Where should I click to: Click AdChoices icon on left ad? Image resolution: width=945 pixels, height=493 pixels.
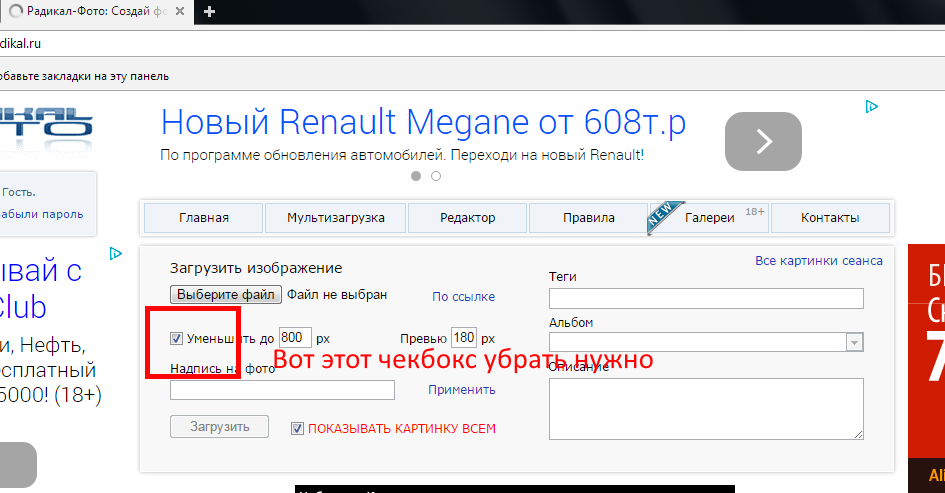pyautogui.click(x=115, y=254)
